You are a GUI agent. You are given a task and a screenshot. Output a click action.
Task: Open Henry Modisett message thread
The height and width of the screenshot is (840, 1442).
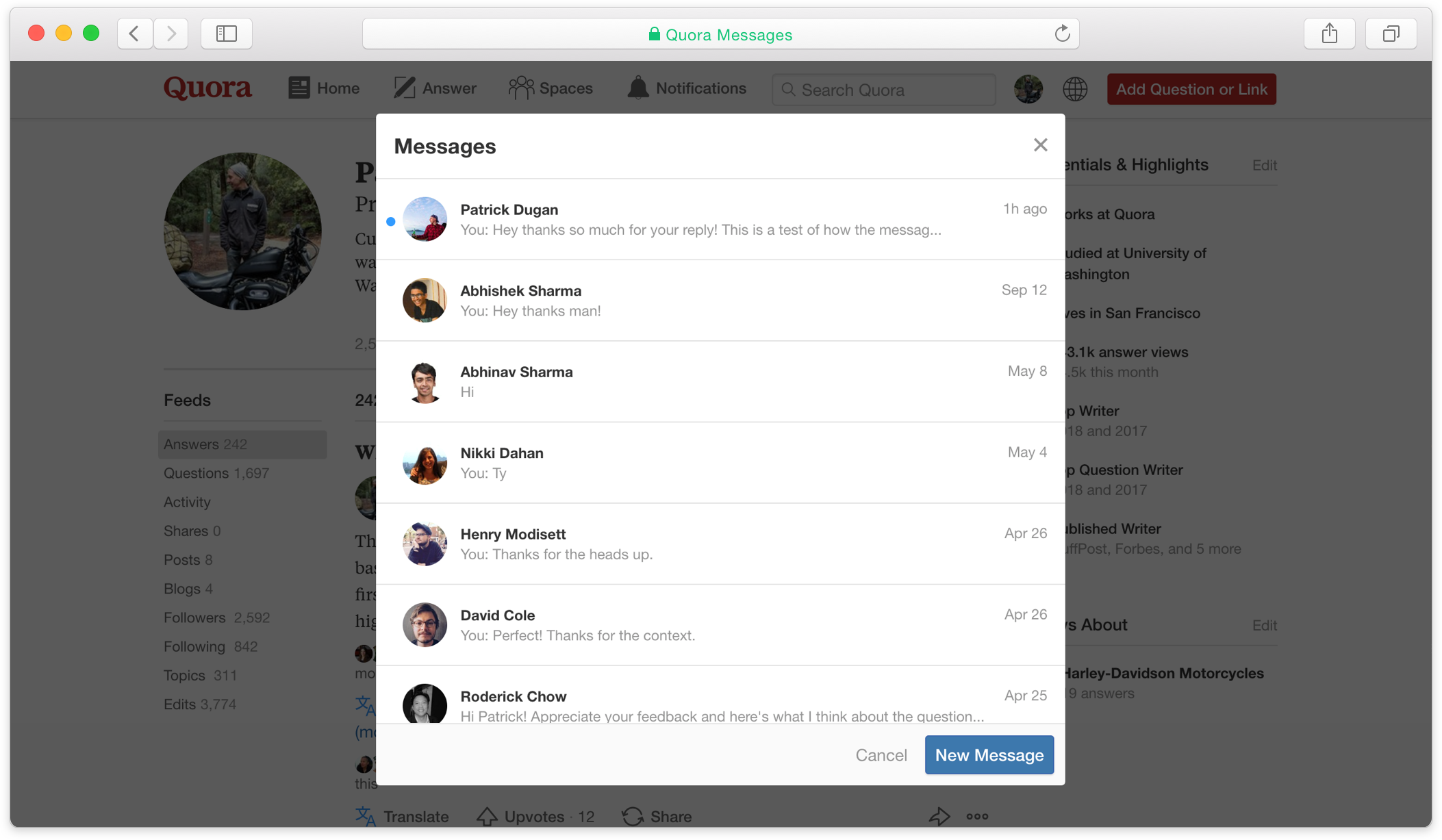tap(720, 544)
